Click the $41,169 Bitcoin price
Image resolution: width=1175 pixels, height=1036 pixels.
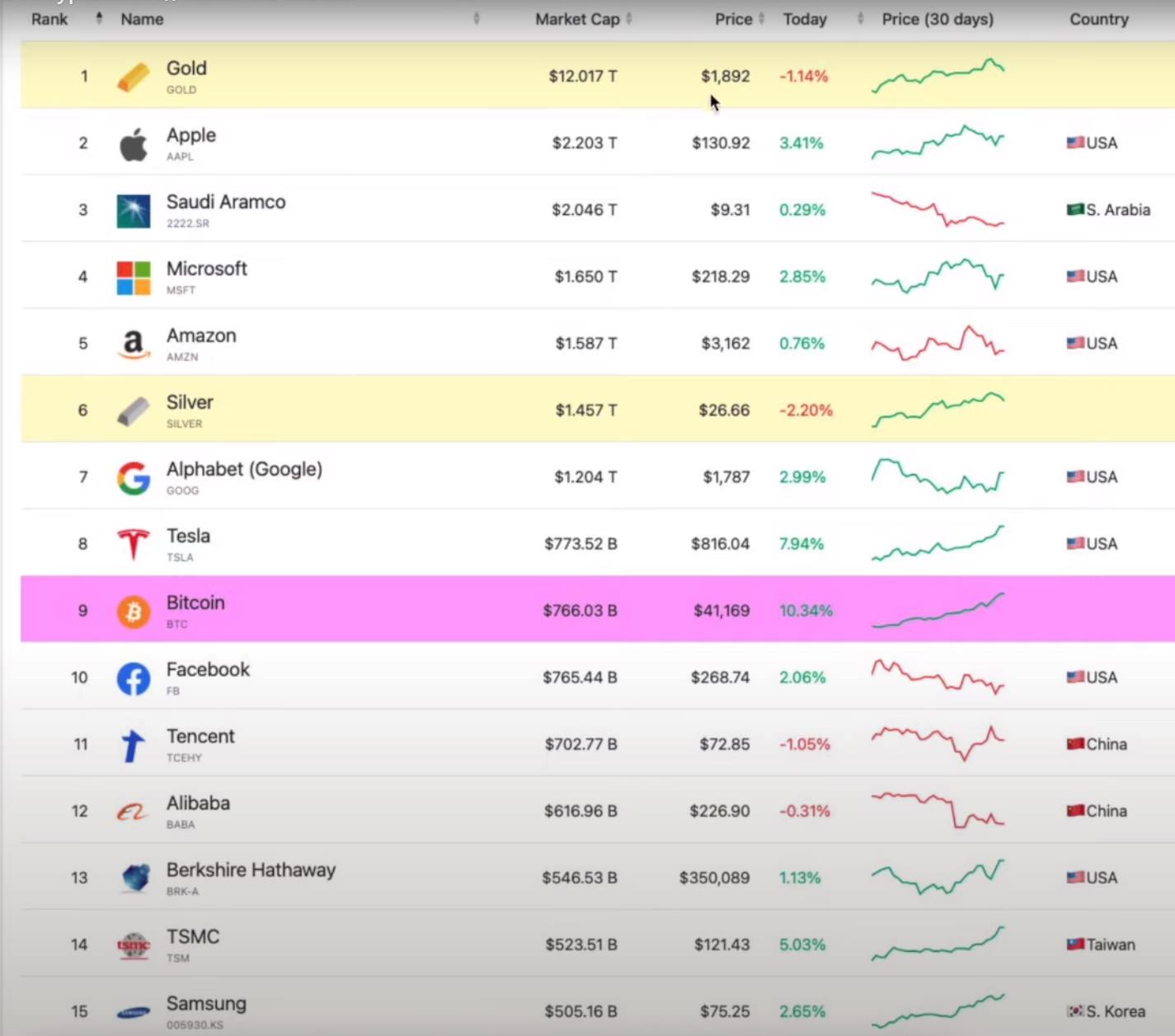pos(721,611)
